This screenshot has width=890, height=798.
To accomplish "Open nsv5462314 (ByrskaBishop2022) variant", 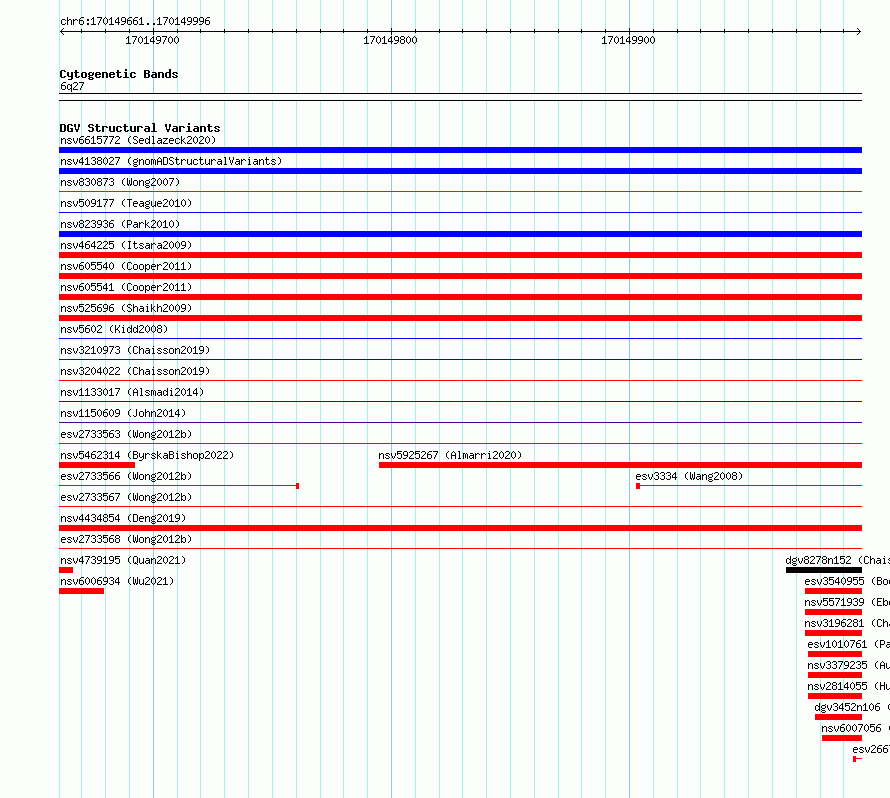I will point(147,455).
